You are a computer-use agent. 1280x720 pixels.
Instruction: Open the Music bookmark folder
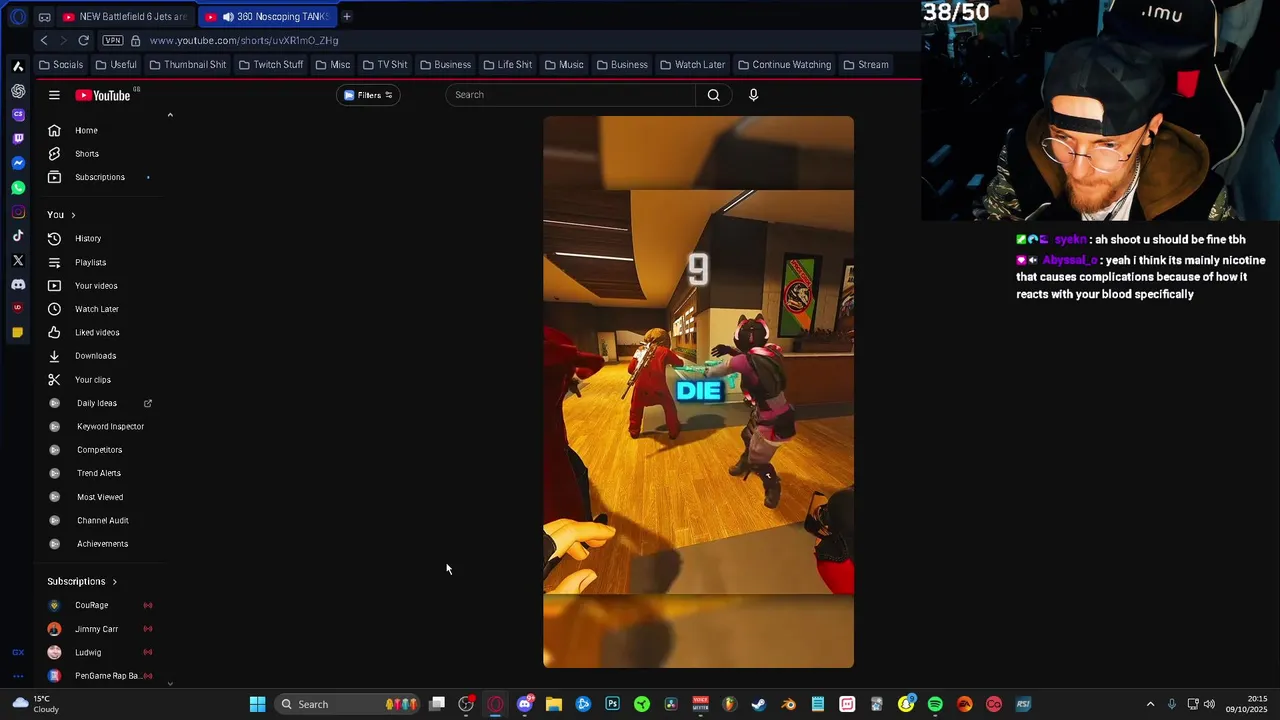pyautogui.click(x=564, y=65)
